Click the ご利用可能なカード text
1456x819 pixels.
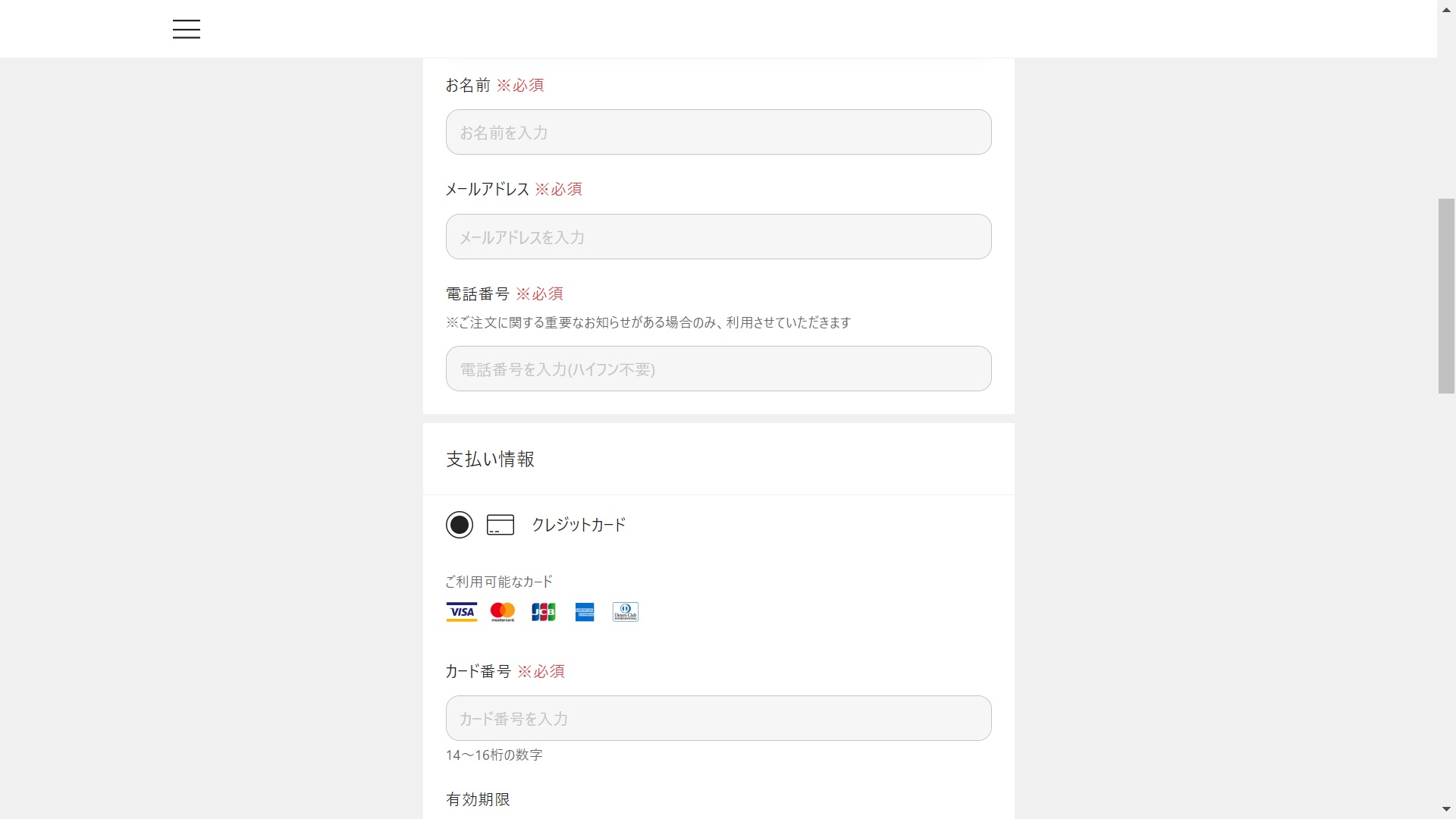pos(499,582)
